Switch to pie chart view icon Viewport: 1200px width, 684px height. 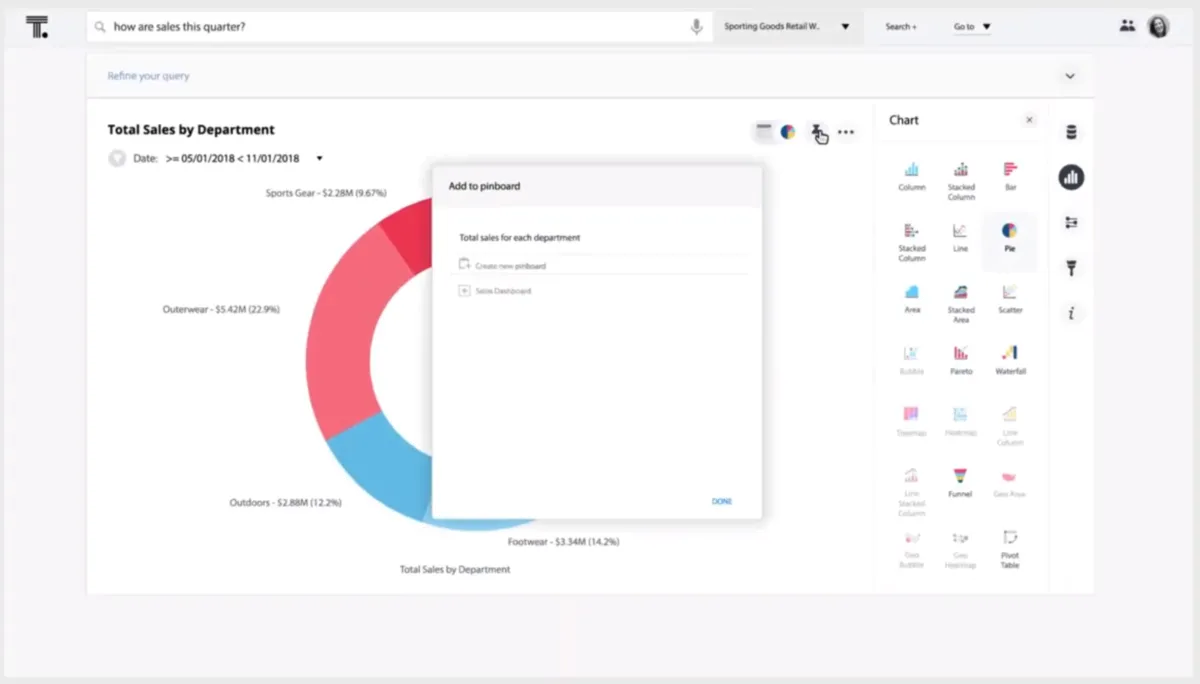[x=788, y=131]
